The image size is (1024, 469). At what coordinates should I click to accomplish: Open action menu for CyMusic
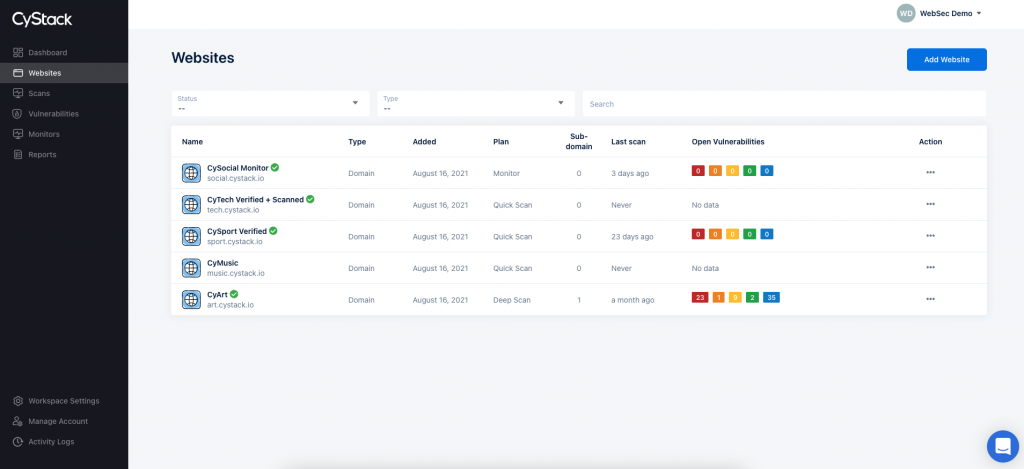(x=931, y=267)
